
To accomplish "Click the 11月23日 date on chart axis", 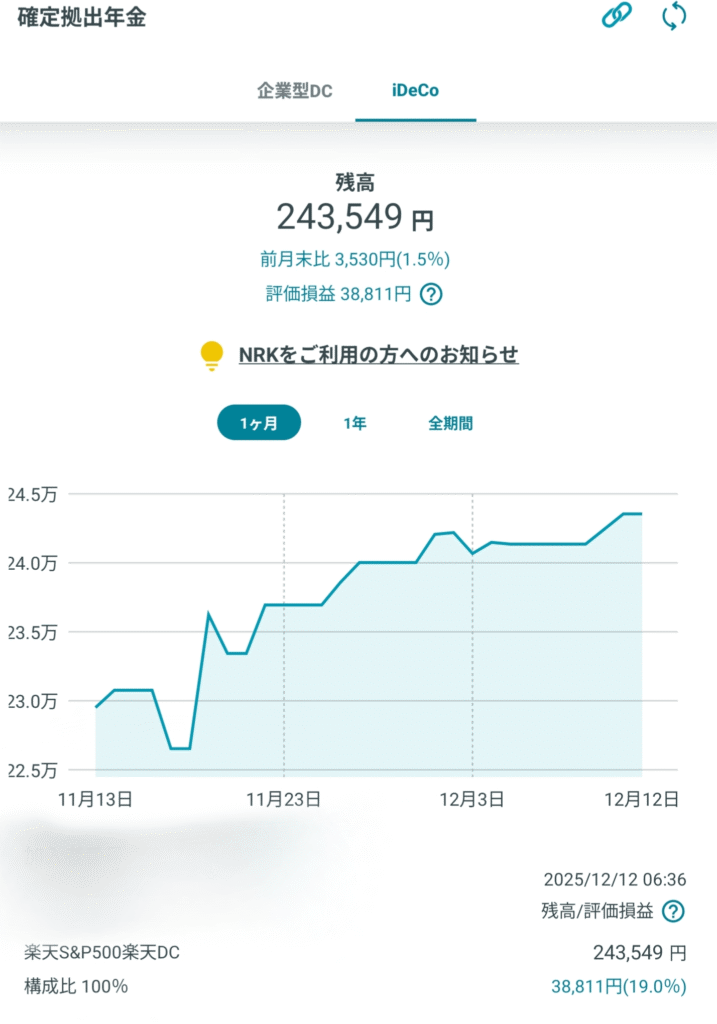I will pyautogui.click(x=283, y=799).
